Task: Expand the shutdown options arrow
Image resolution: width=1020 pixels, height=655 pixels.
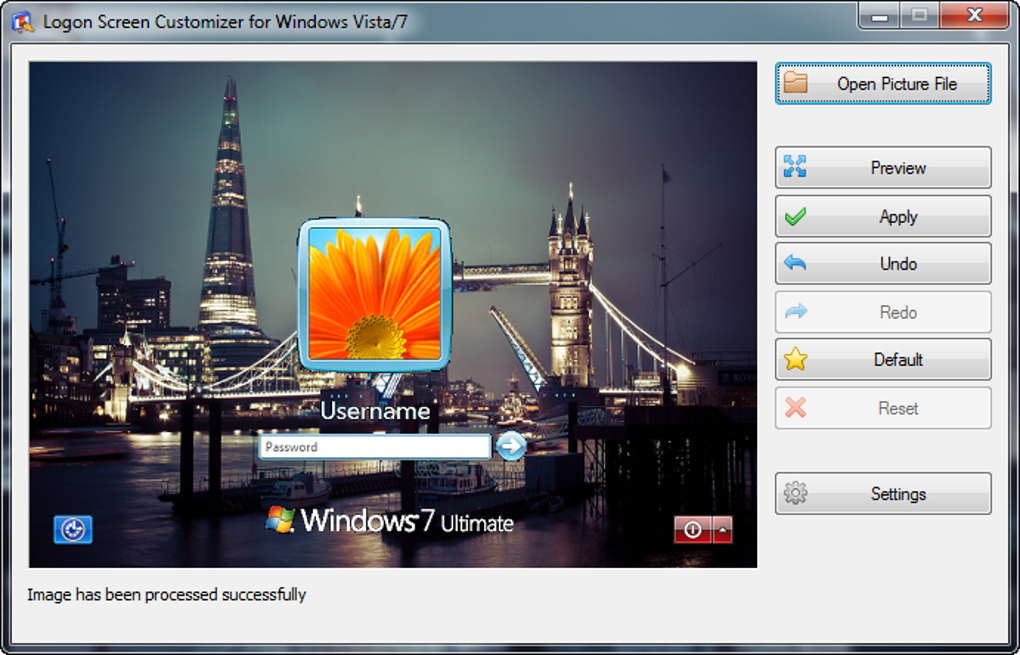Action: tap(723, 530)
